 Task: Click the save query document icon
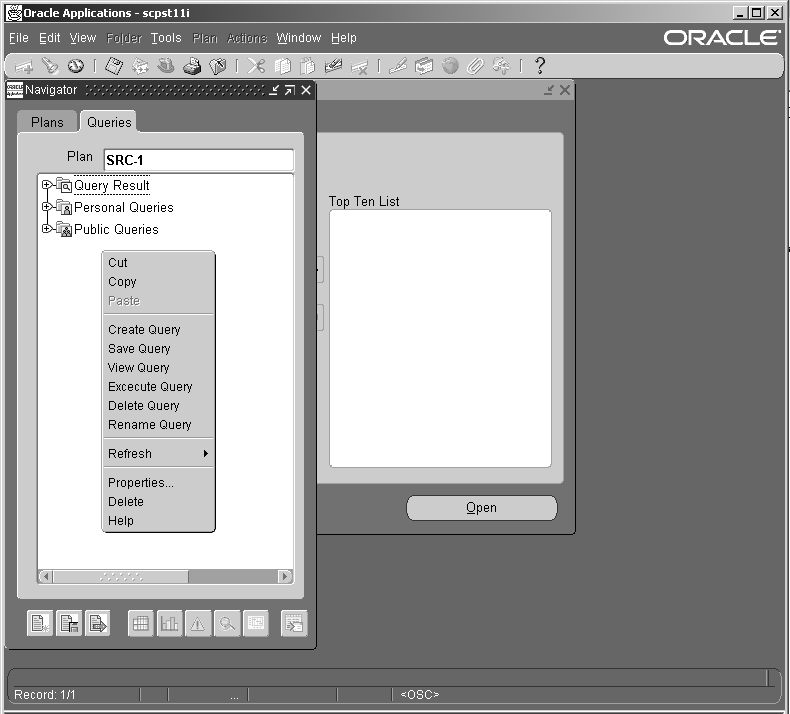pos(69,624)
